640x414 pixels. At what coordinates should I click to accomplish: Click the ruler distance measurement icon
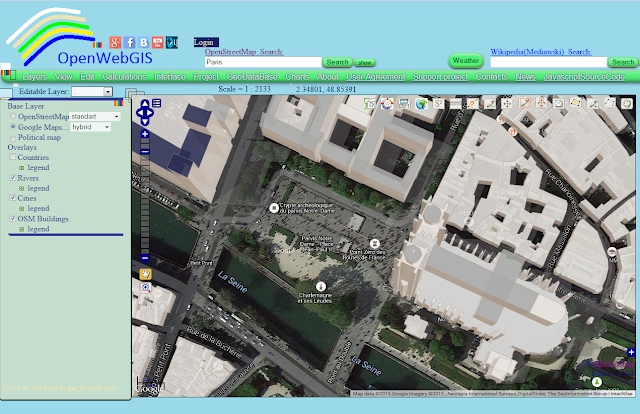tap(456, 104)
